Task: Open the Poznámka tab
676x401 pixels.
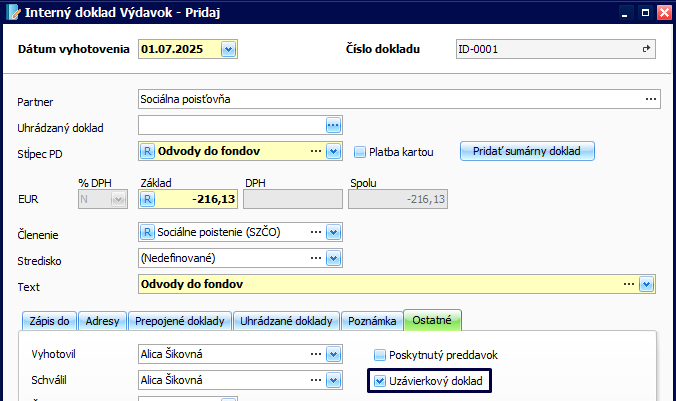Action: pos(372,321)
